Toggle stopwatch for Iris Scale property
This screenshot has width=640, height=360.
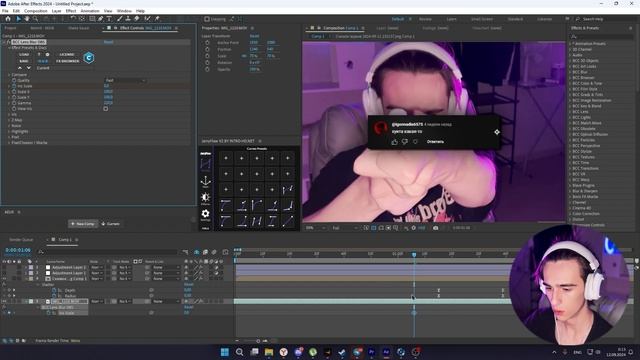14,86
